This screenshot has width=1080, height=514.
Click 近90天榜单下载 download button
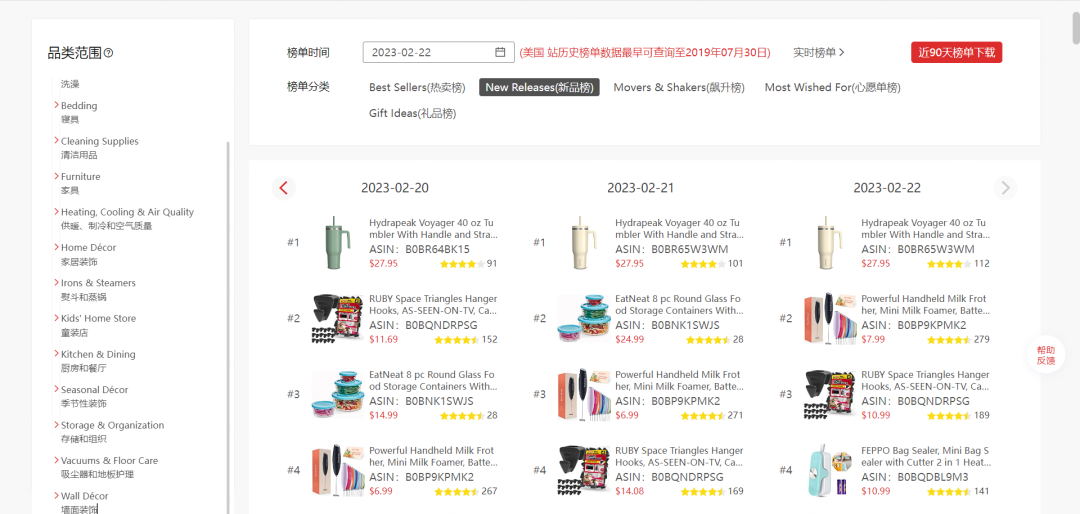pos(956,52)
